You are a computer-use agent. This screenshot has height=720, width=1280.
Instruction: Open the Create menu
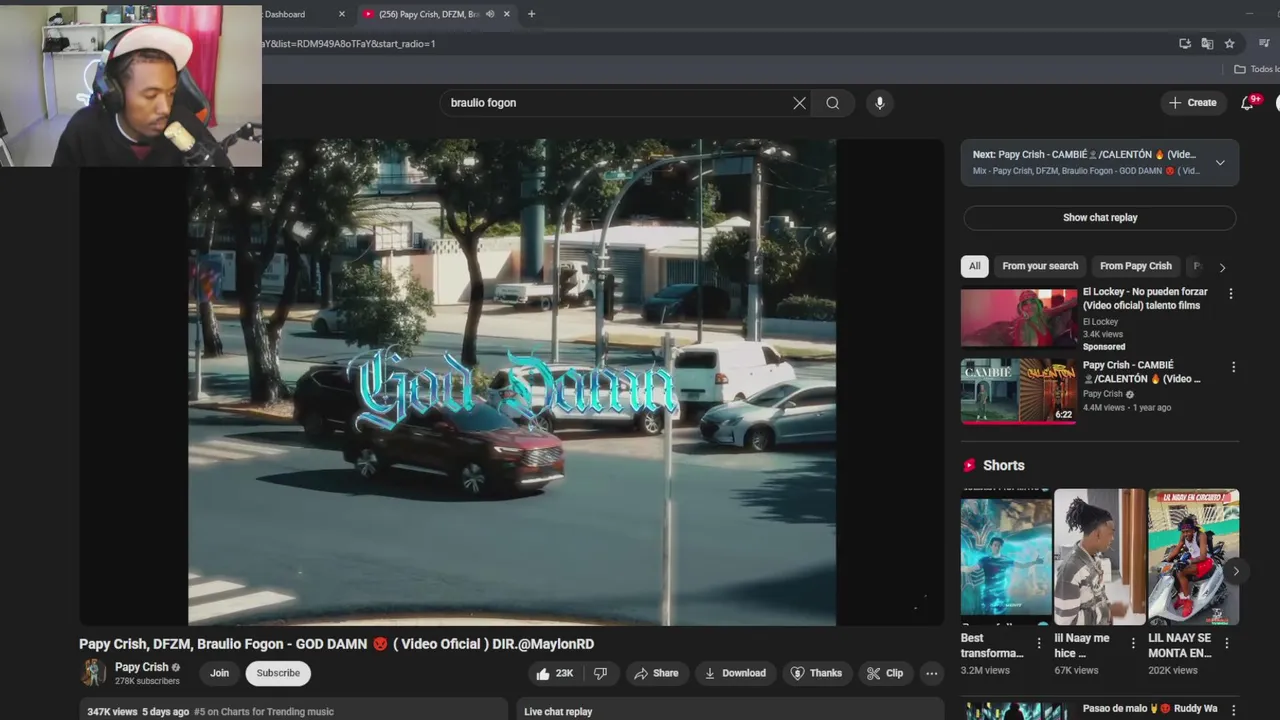pyautogui.click(x=1193, y=103)
